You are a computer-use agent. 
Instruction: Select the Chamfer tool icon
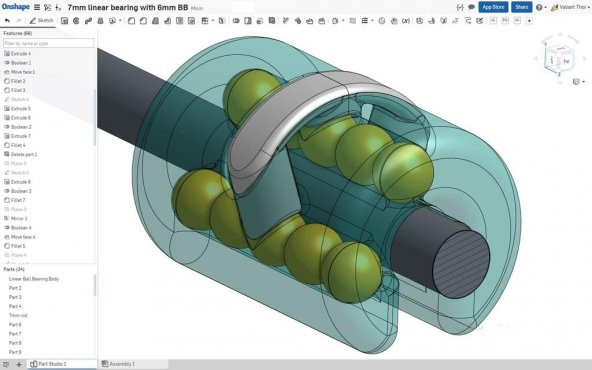143,21
